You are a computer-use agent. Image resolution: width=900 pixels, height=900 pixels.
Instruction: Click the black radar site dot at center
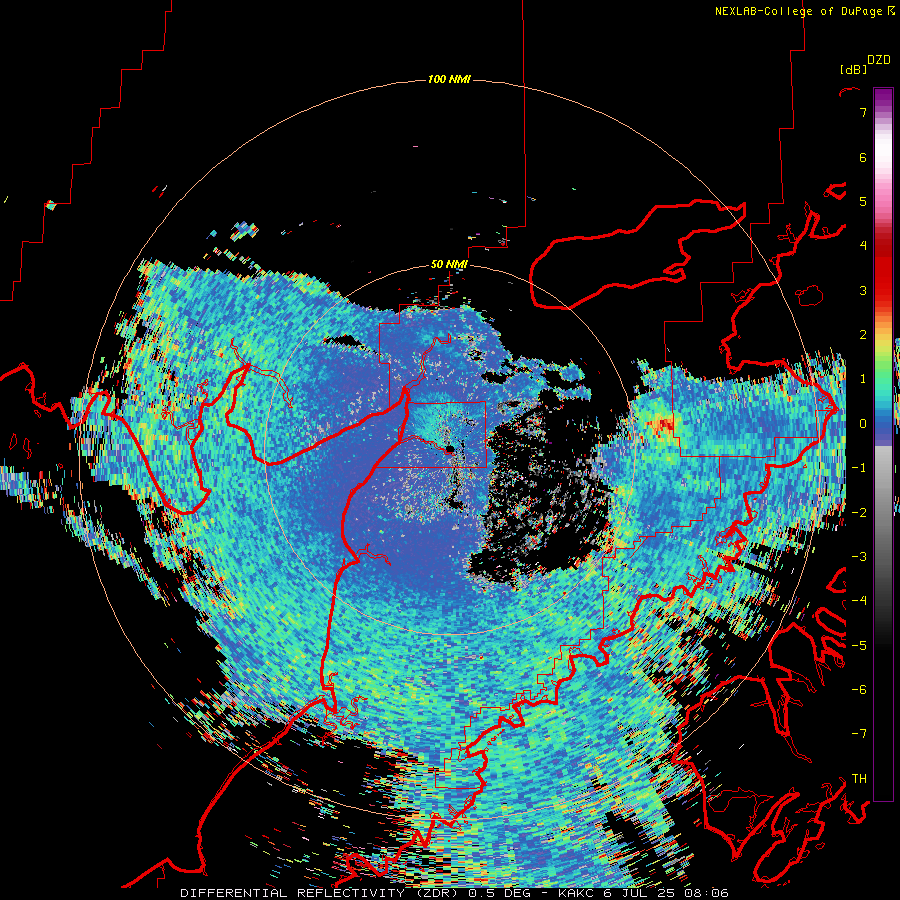(450, 448)
